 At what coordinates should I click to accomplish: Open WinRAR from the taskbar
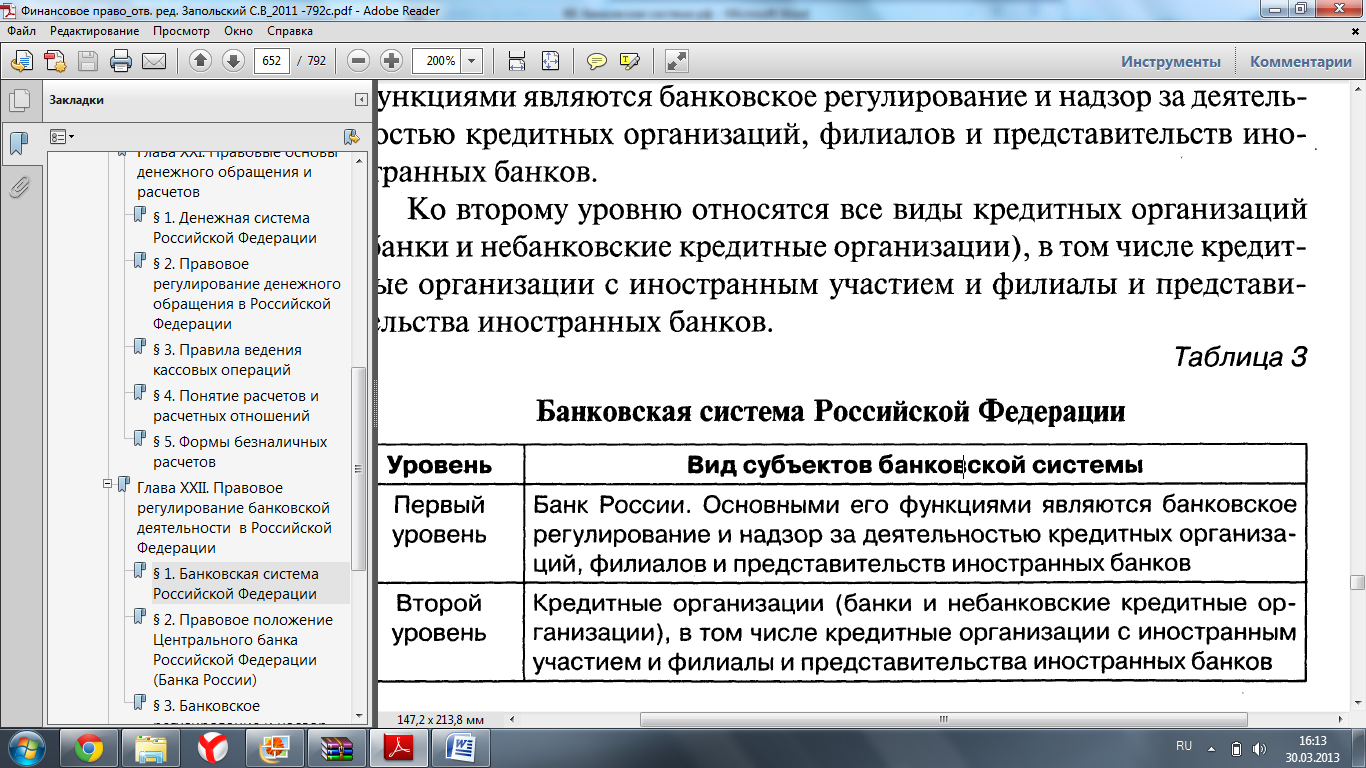[x=336, y=747]
